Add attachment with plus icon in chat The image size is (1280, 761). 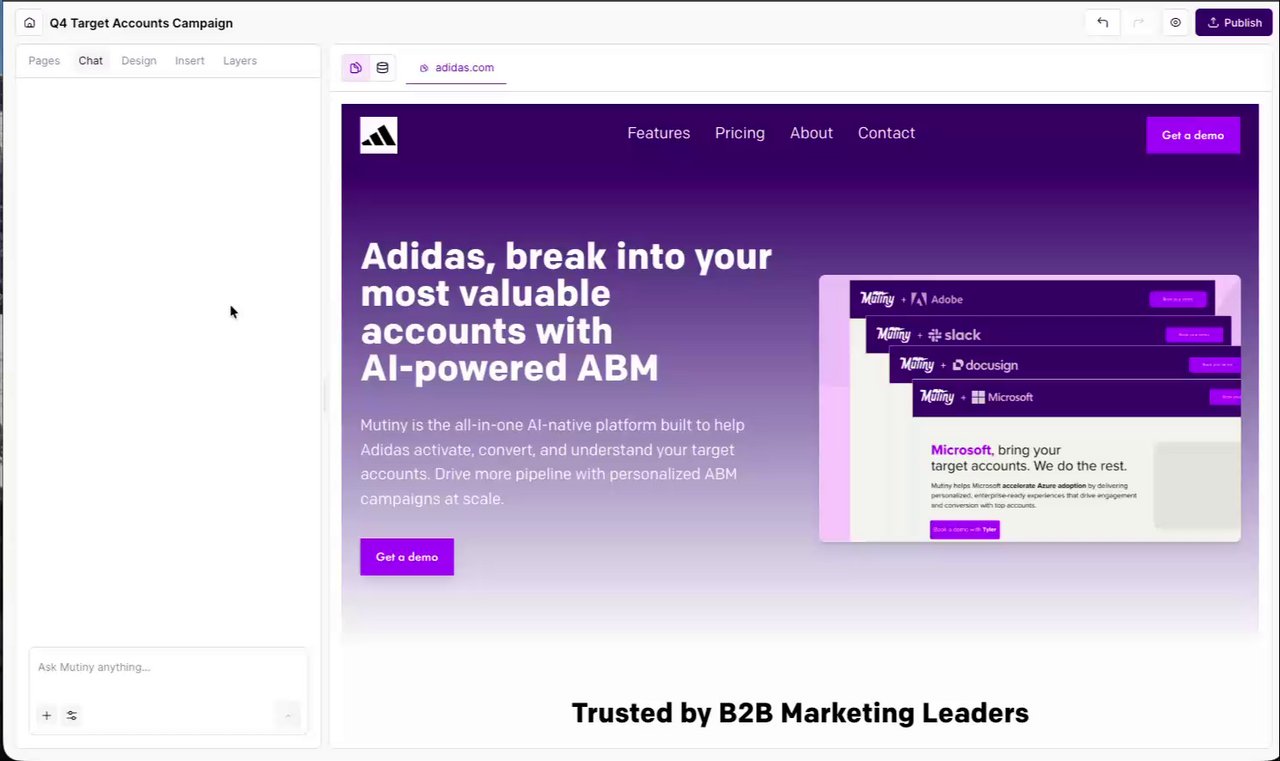(x=46, y=715)
